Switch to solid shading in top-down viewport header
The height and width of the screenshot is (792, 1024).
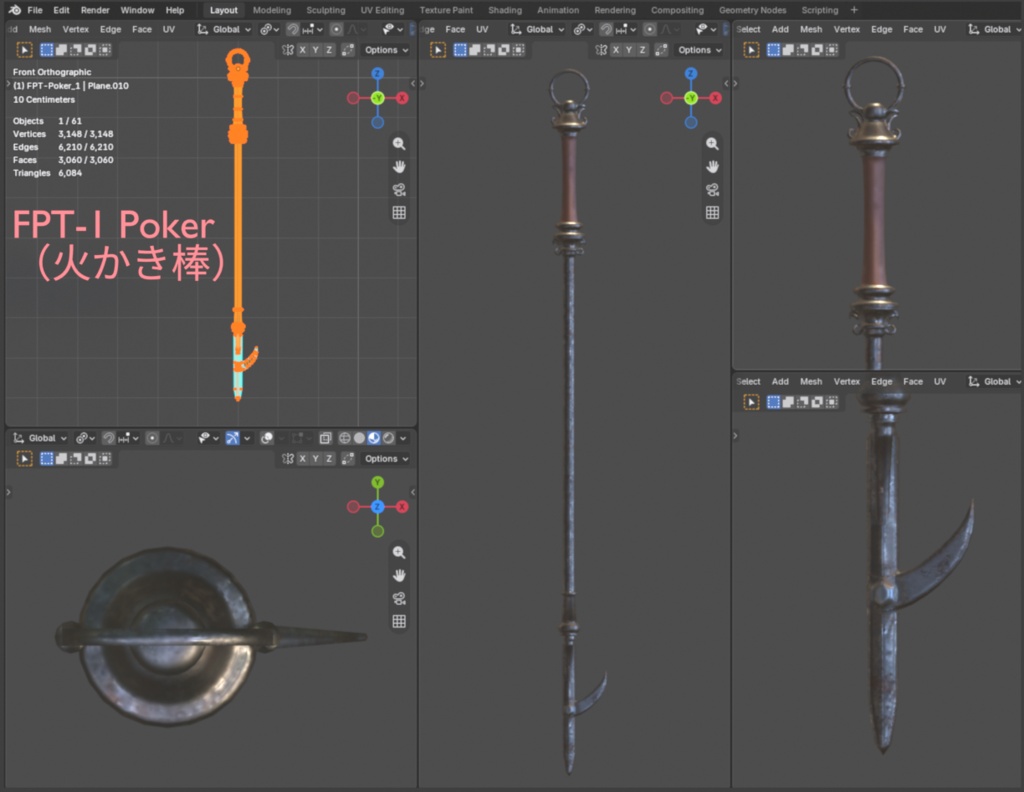click(359, 438)
